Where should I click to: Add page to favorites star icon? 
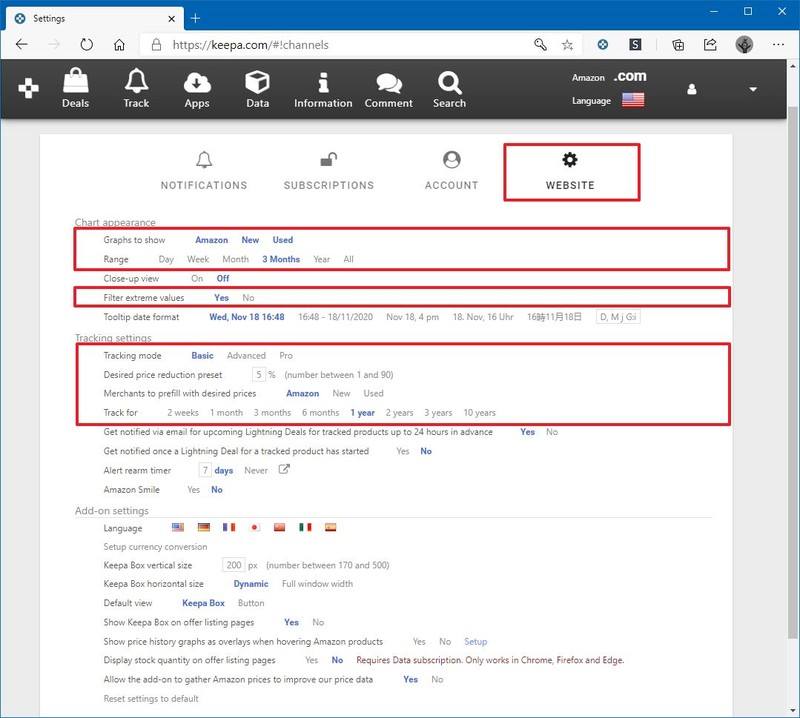(567, 45)
